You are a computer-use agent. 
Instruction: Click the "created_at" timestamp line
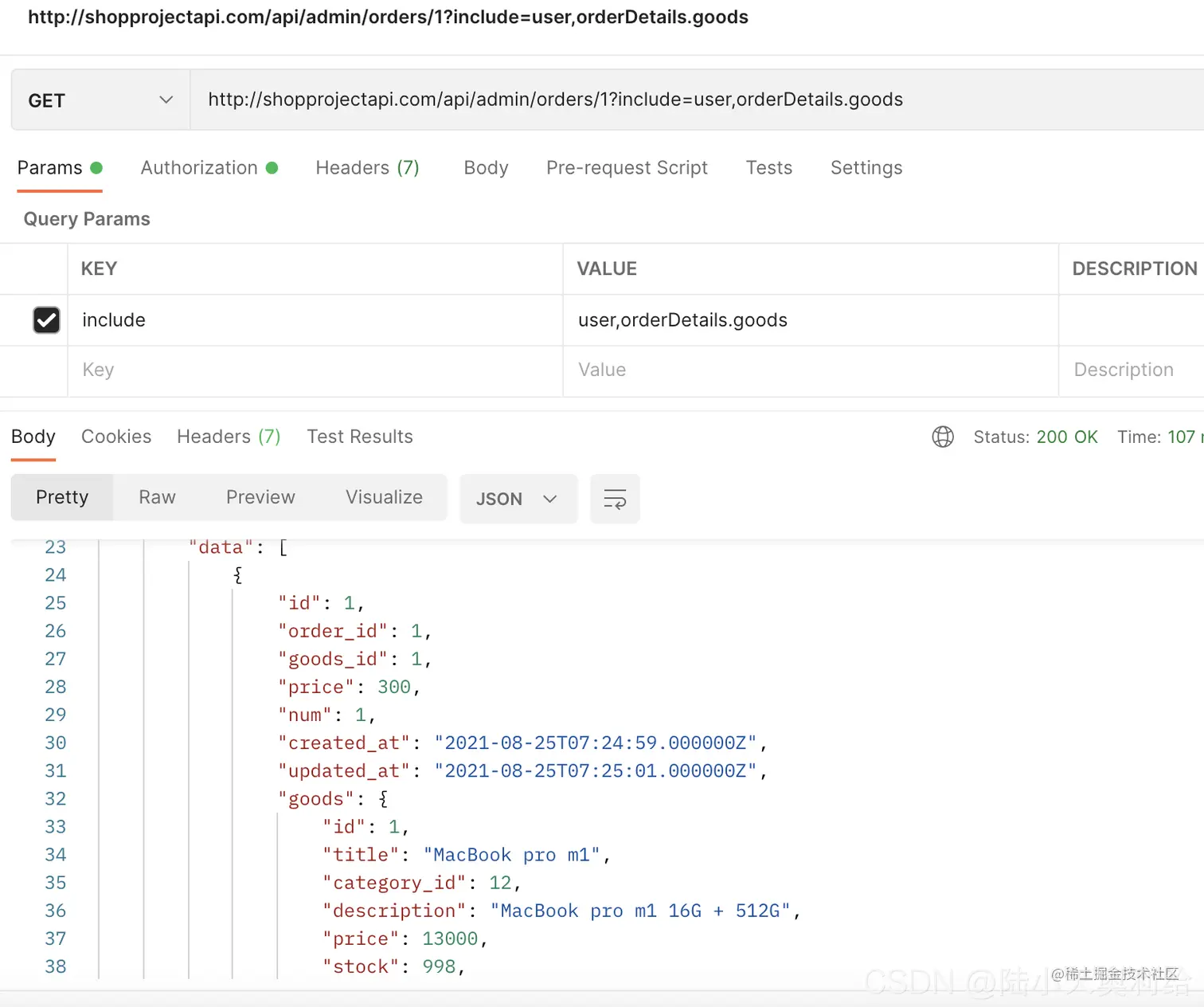click(x=522, y=743)
